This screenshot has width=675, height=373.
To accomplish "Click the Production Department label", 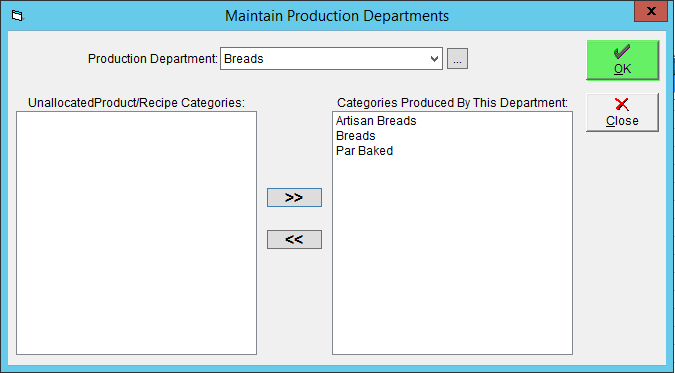I will click(153, 59).
